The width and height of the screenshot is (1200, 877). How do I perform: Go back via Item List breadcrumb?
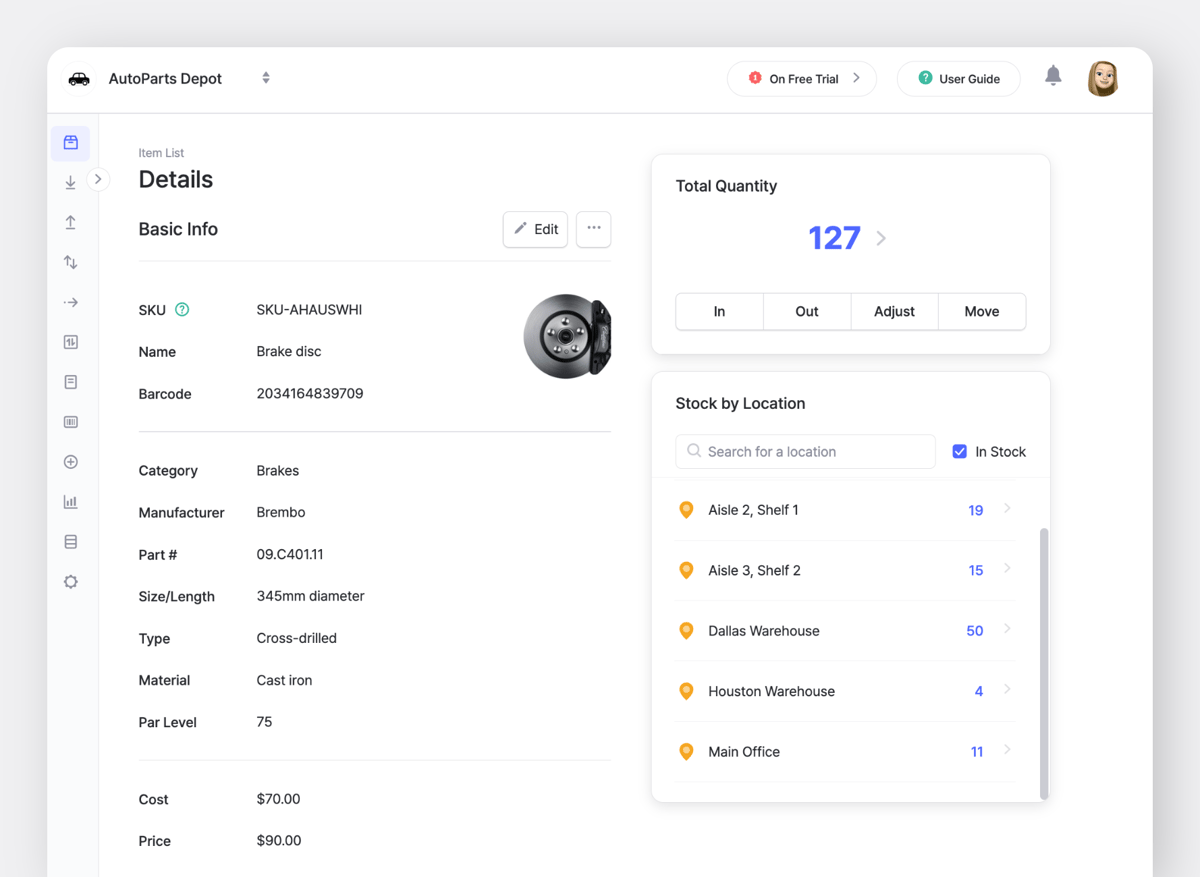coord(161,153)
